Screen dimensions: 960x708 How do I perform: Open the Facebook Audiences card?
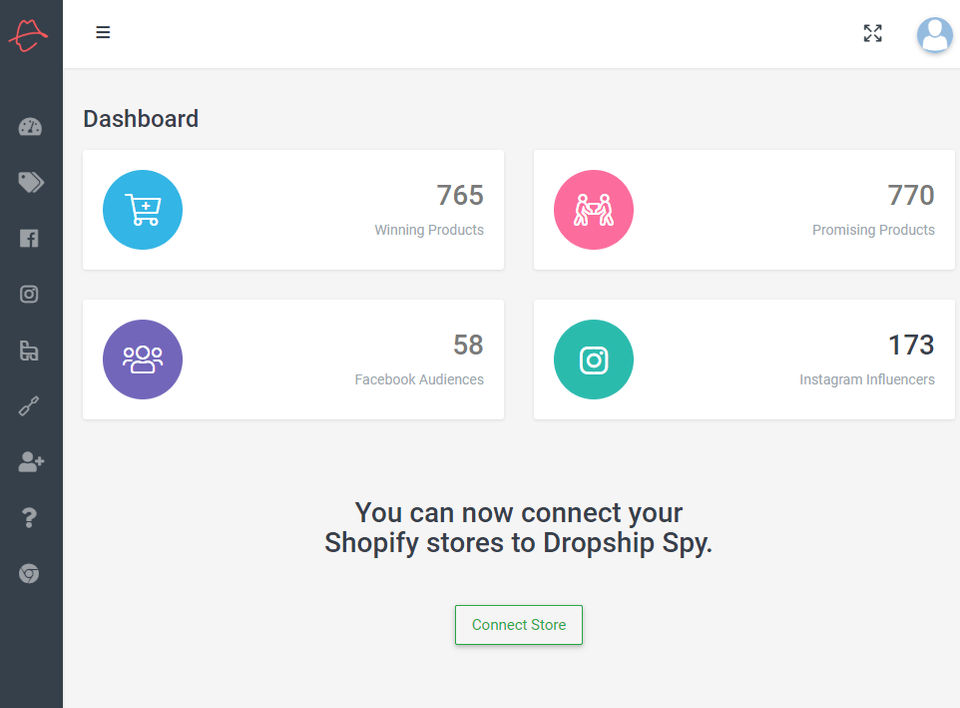tap(293, 359)
